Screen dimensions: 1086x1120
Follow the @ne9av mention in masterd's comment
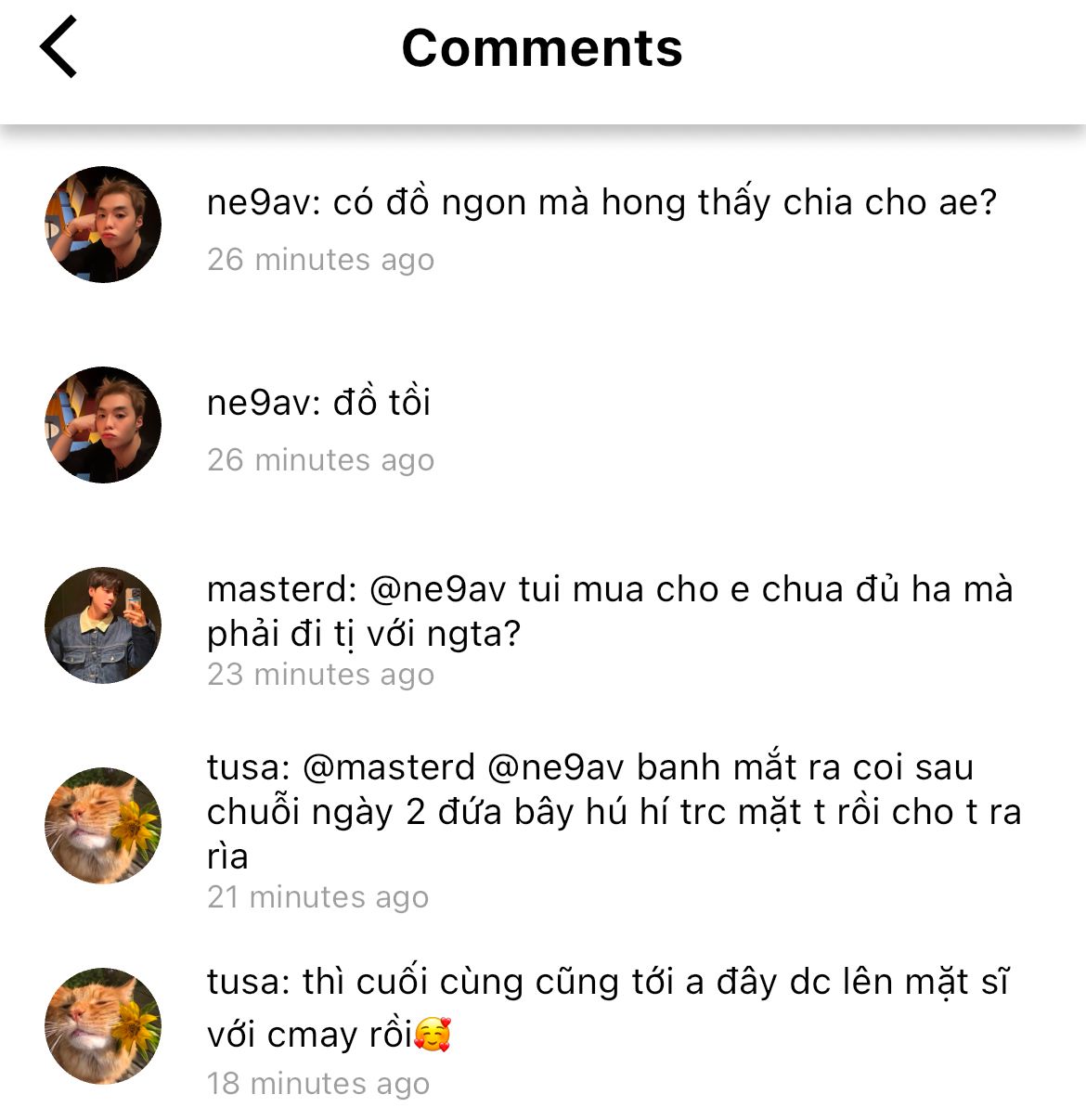click(438, 589)
